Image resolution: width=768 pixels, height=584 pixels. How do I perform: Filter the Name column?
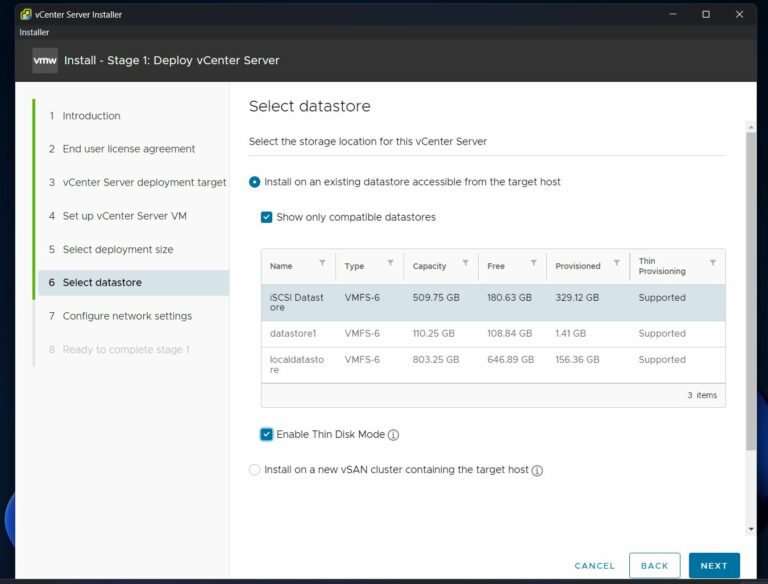(322, 263)
